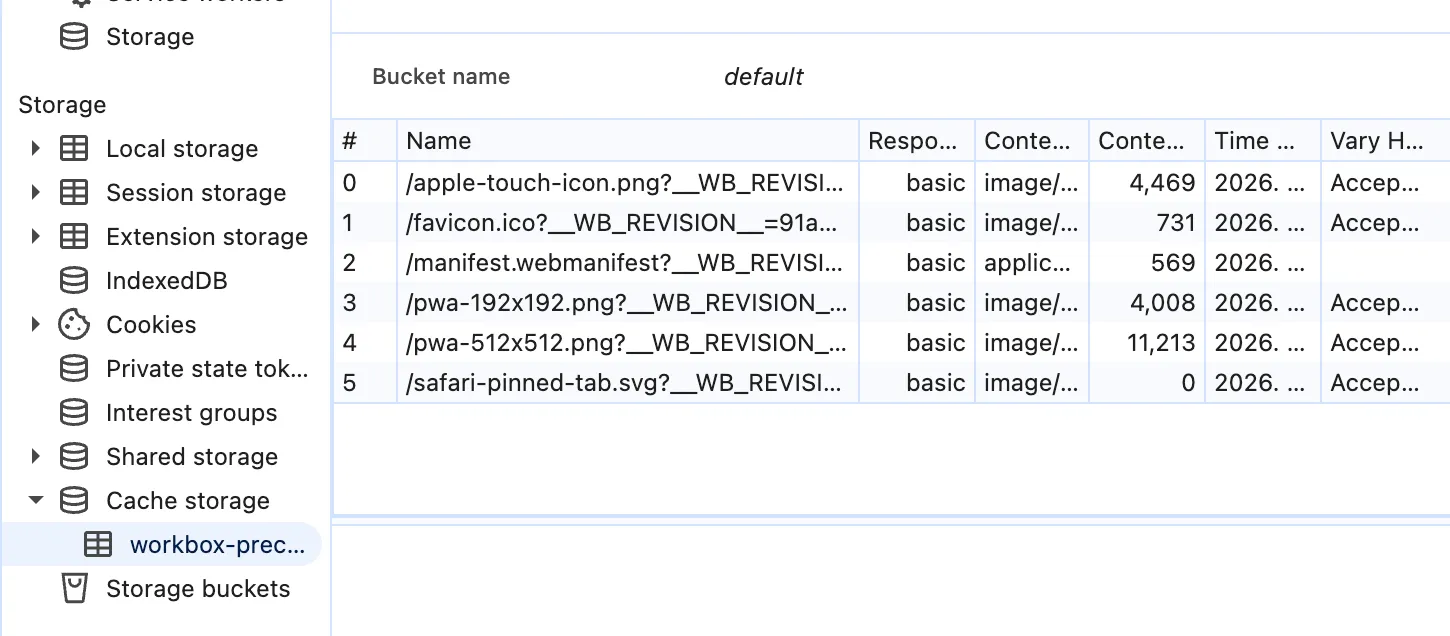The width and height of the screenshot is (1450, 636).
Task: Click the Private state tokens database icon
Action: [x=74, y=369]
